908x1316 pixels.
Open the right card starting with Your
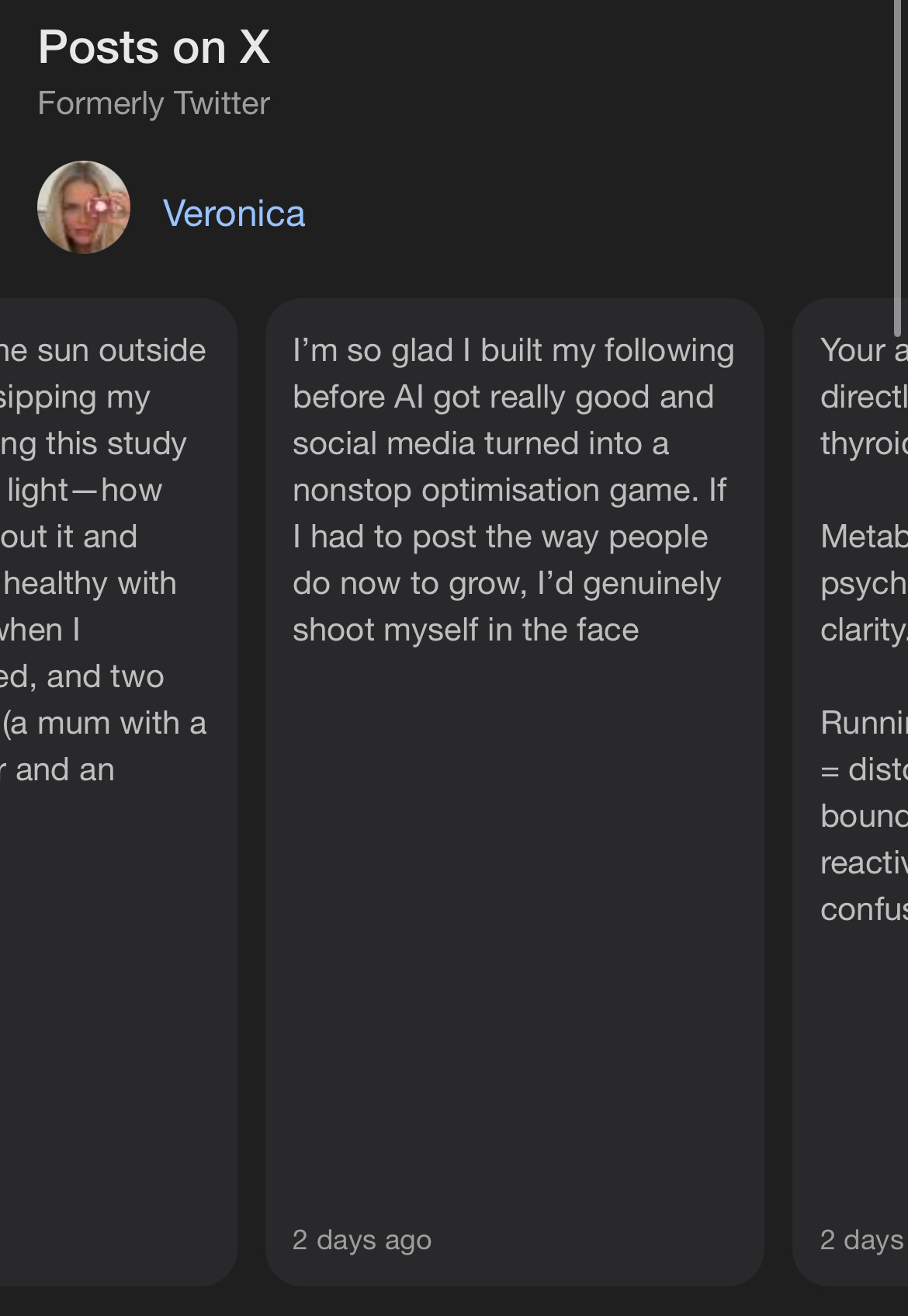click(x=850, y=792)
